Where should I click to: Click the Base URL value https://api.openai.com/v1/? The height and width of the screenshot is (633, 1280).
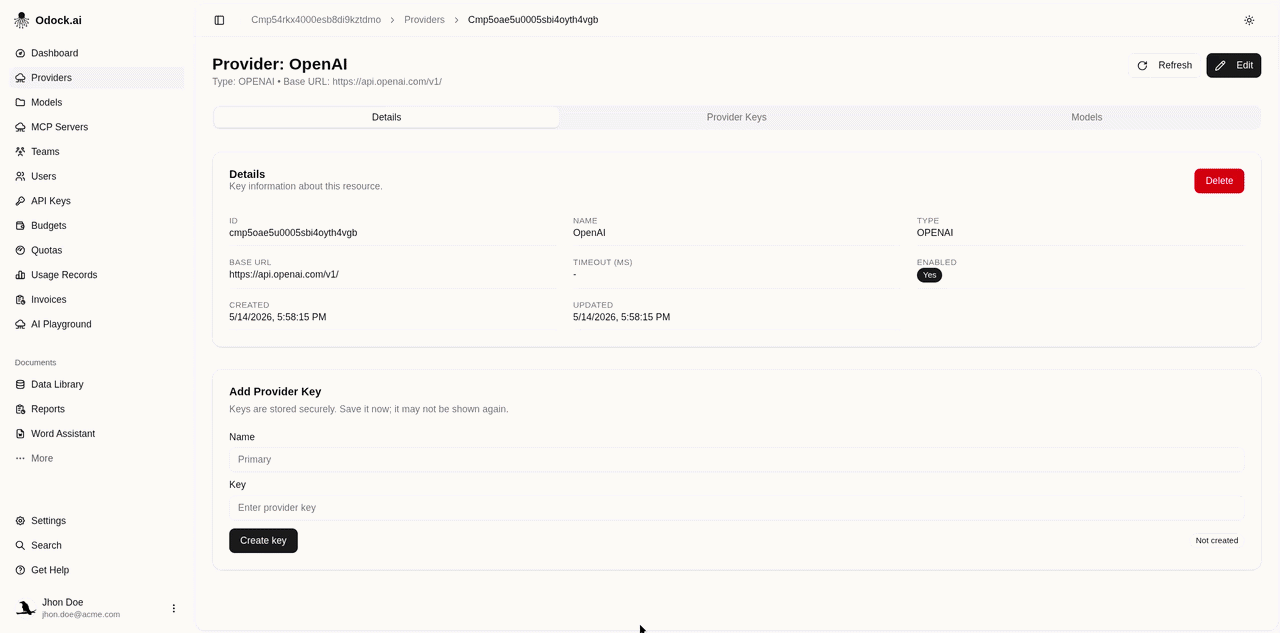284,274
